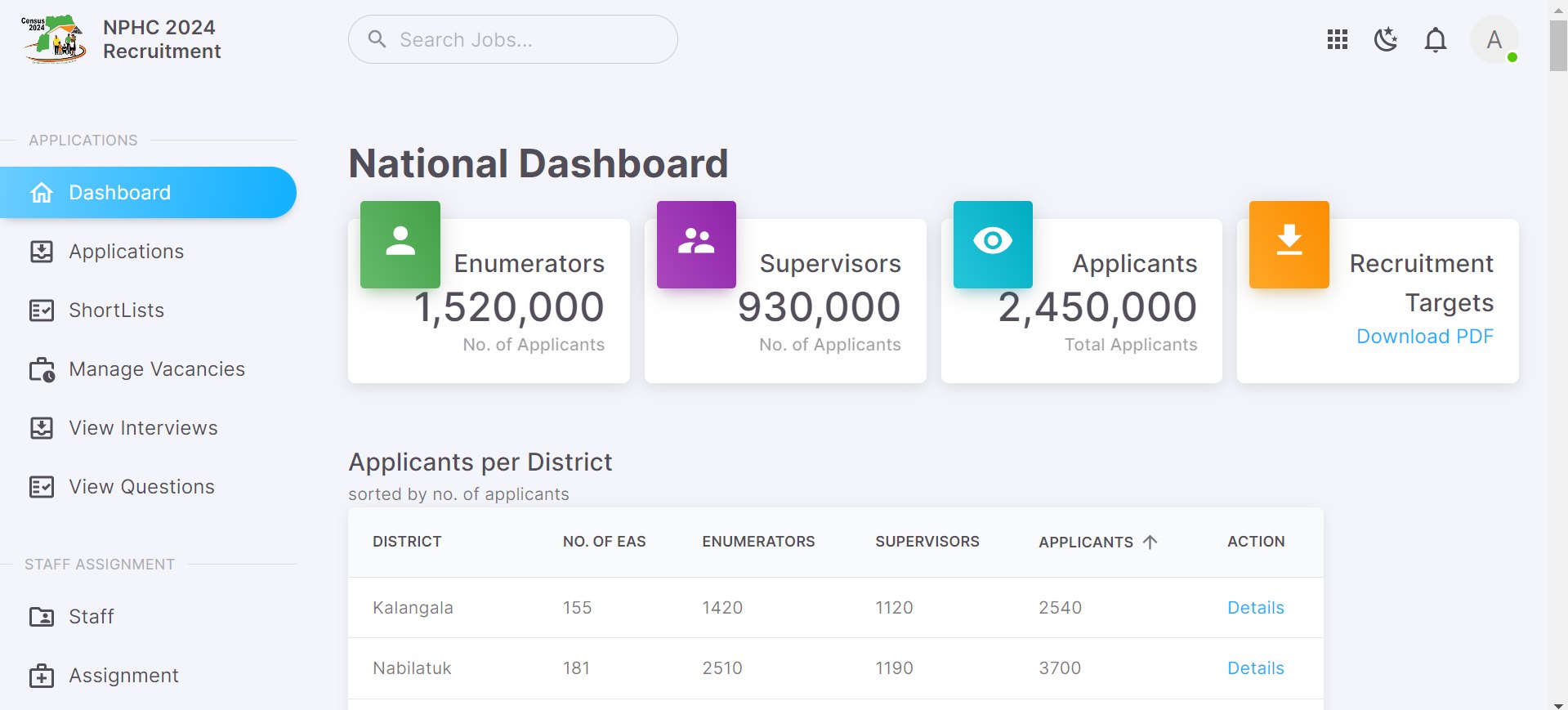Open View Interviews menu item
Screen dimensions: 1568x710
pyautogui.click(x=148, y=428)
